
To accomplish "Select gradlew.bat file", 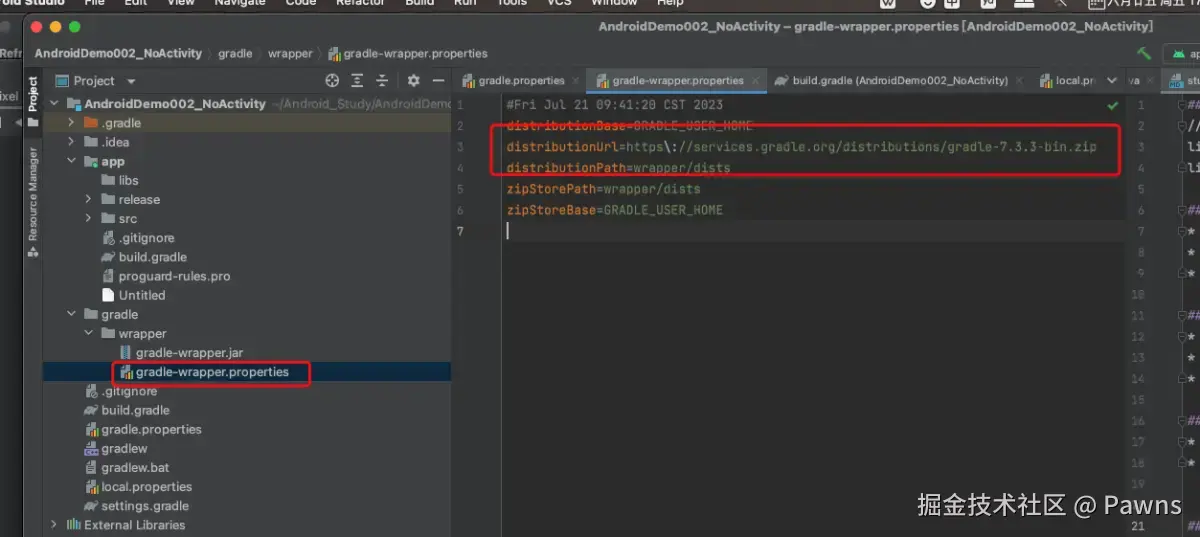I will [127, 468].
